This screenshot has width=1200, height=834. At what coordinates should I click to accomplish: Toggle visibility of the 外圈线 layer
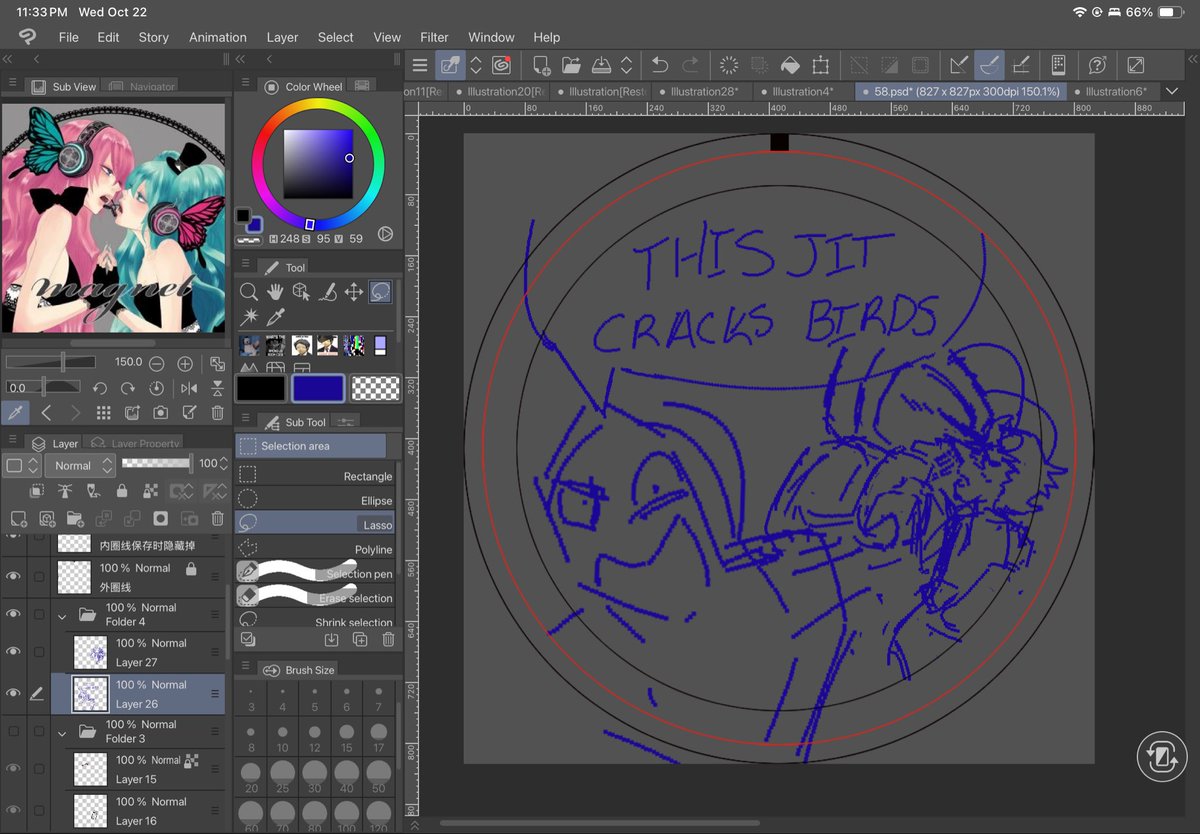[x=13, y=576]
